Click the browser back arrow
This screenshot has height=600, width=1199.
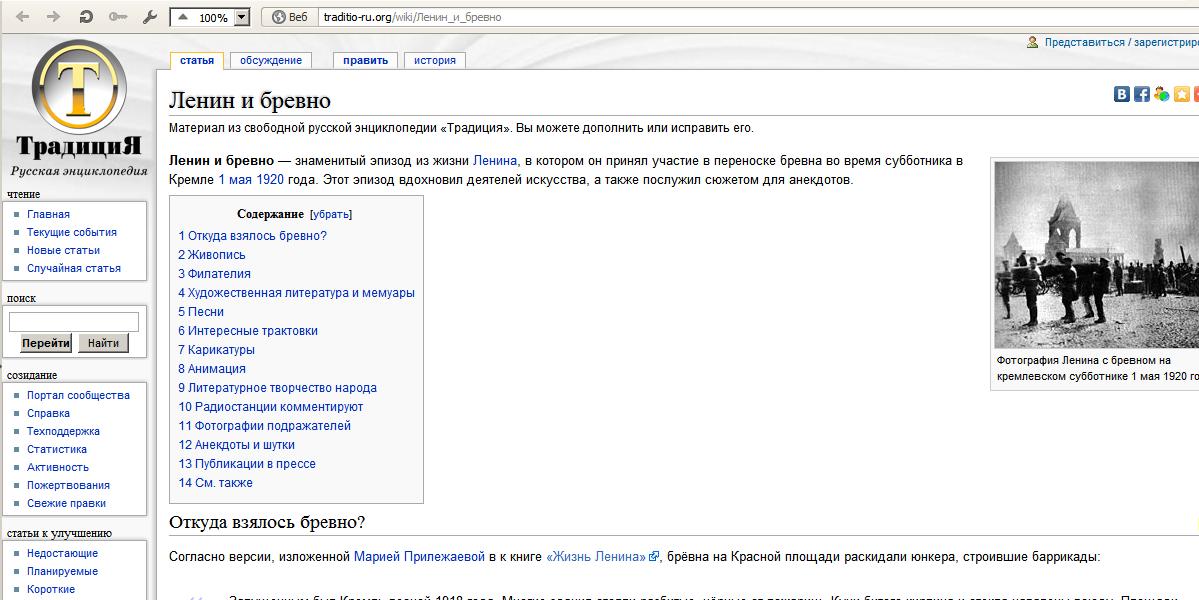pyautogui.click(x=22, y=17)
